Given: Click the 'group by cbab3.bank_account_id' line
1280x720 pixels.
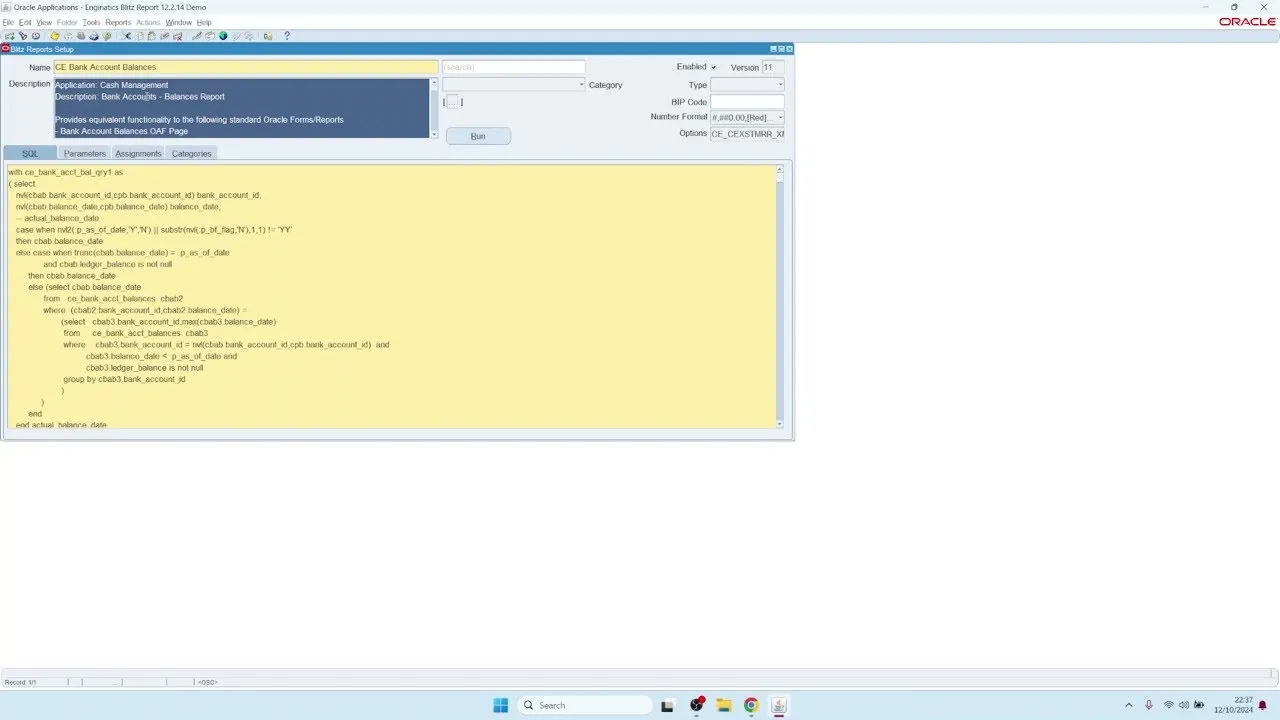Looking at the screenshot, I should point(124,379).
